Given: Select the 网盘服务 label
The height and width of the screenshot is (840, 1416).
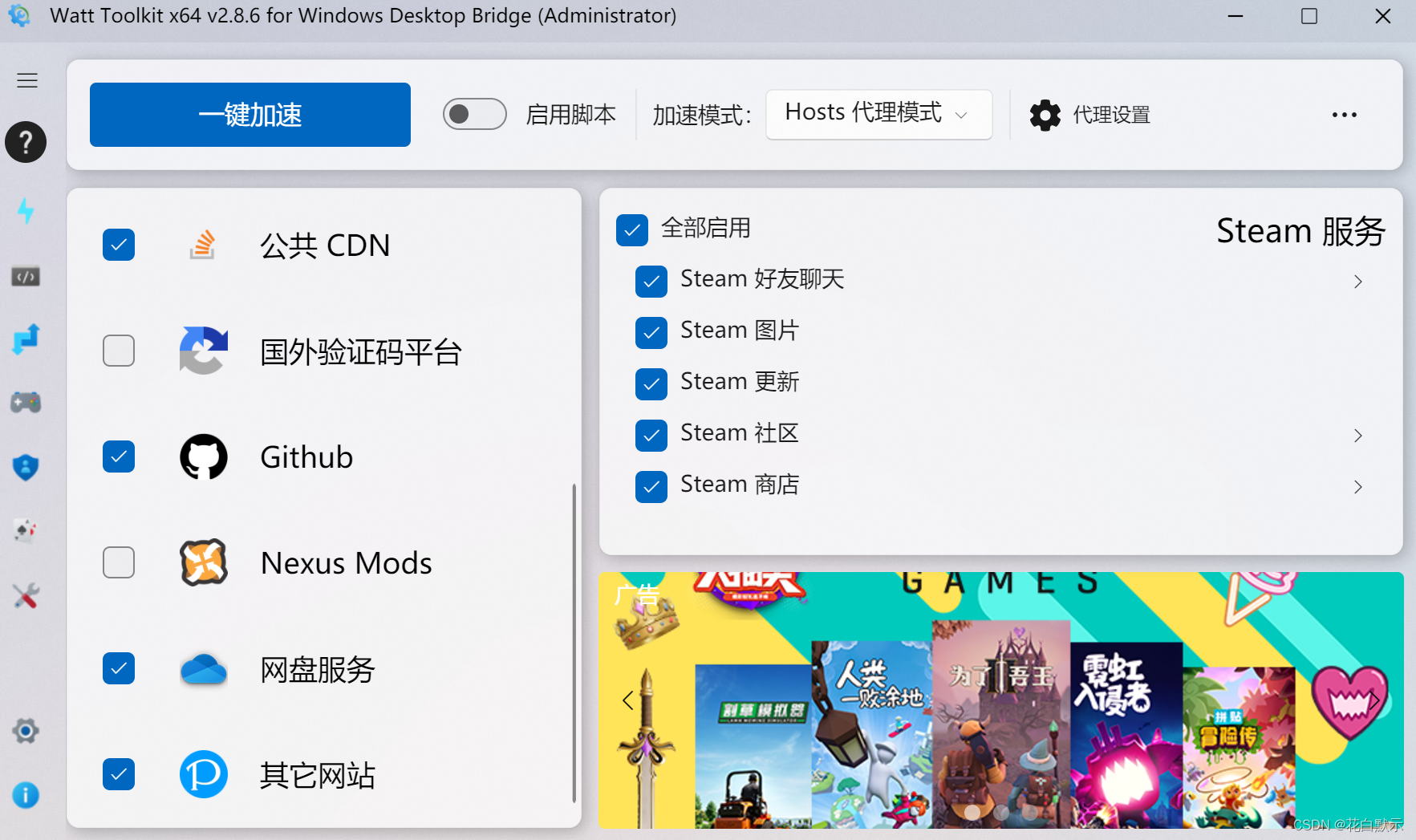Looking at the screenshot, I should [318, 670].
